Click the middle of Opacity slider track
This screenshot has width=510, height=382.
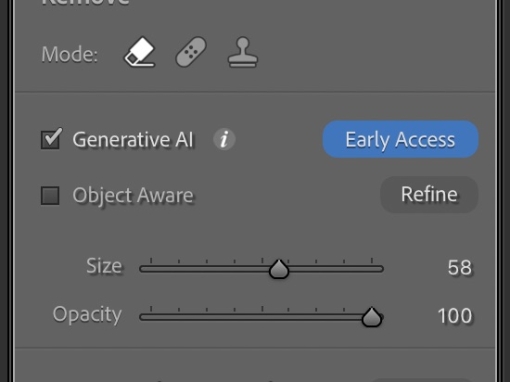261,317
